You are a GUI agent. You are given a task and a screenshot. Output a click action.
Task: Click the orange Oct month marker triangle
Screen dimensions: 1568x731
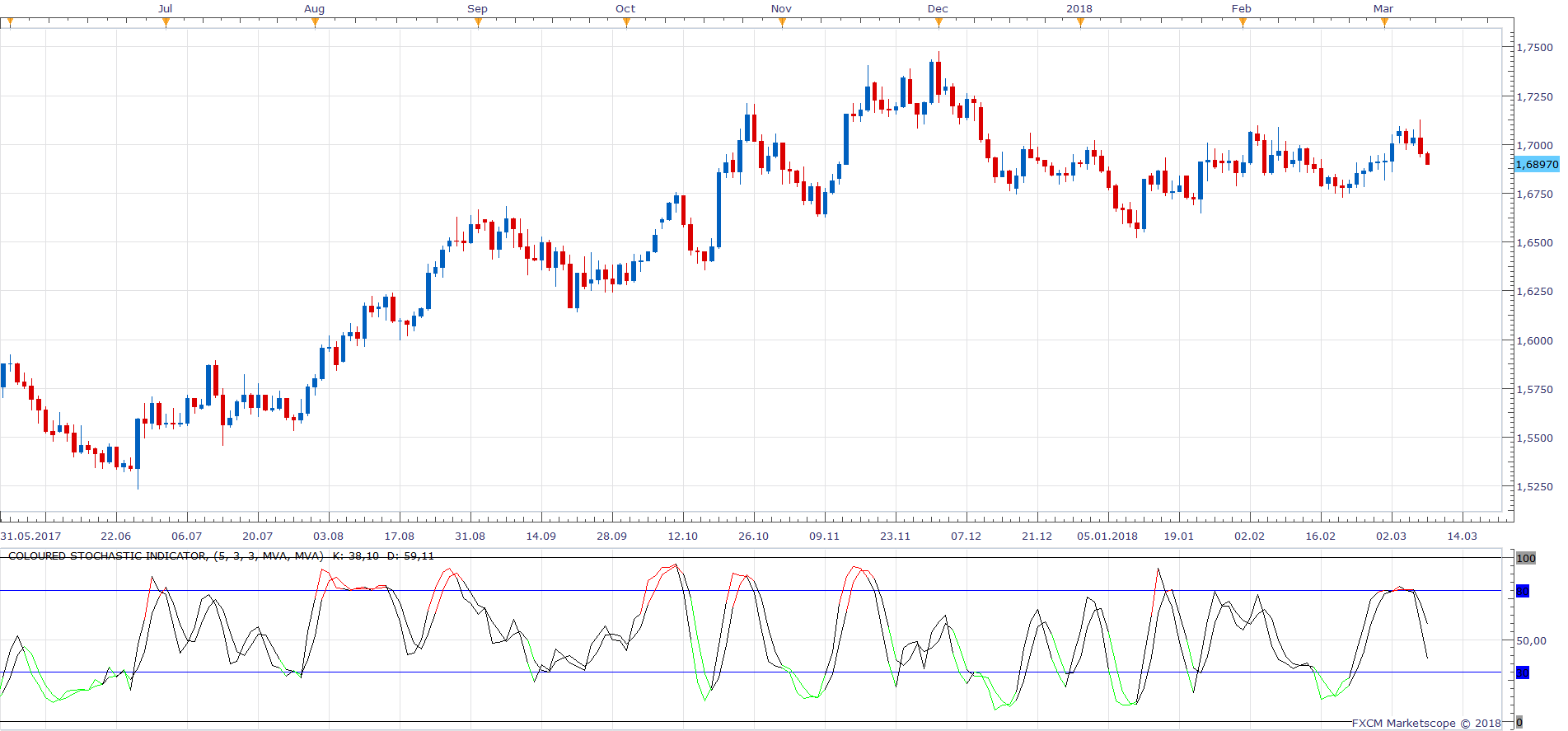(626, 22)
